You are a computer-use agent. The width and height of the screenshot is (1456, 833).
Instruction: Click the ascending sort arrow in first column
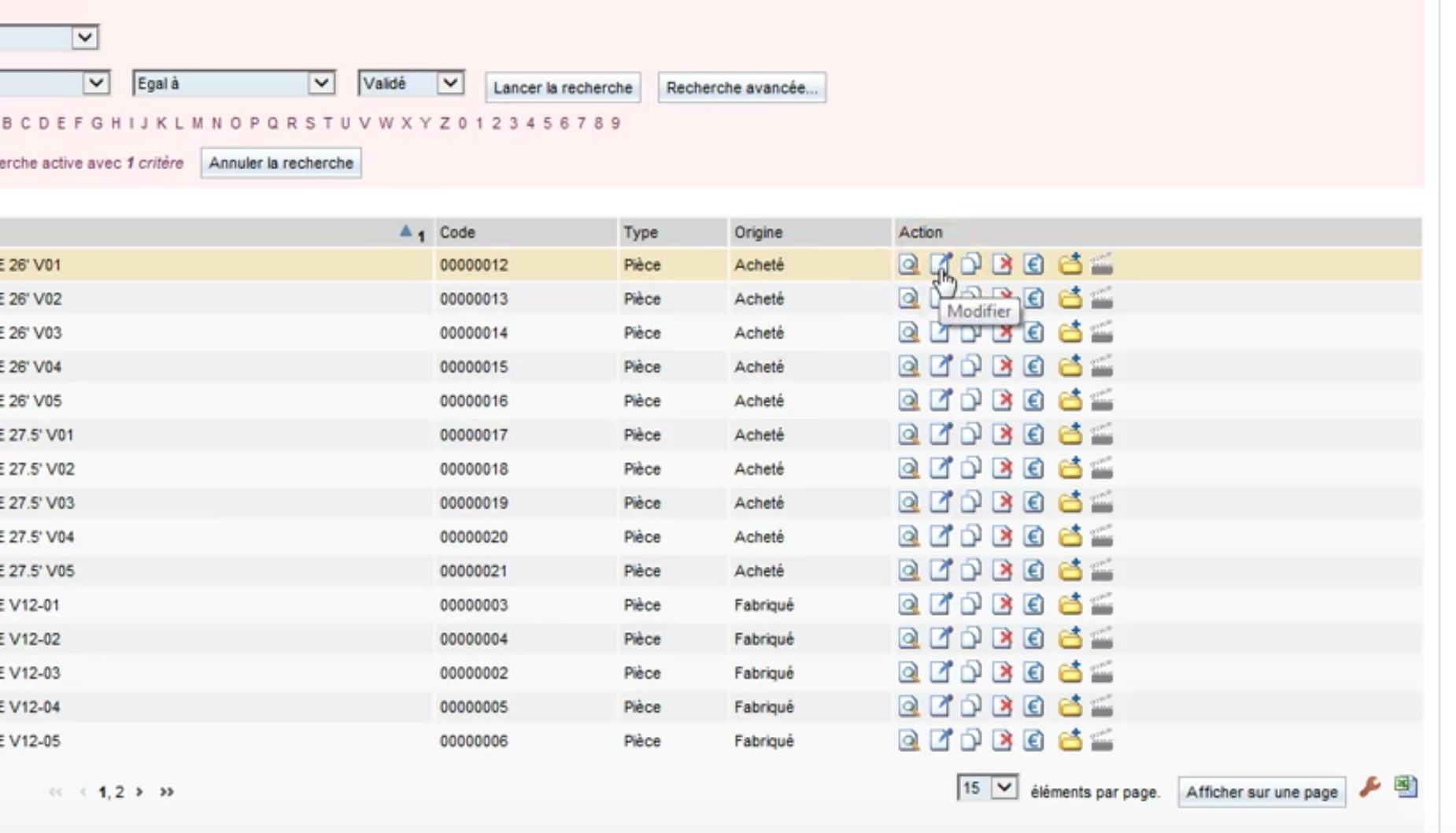[405, 231]
